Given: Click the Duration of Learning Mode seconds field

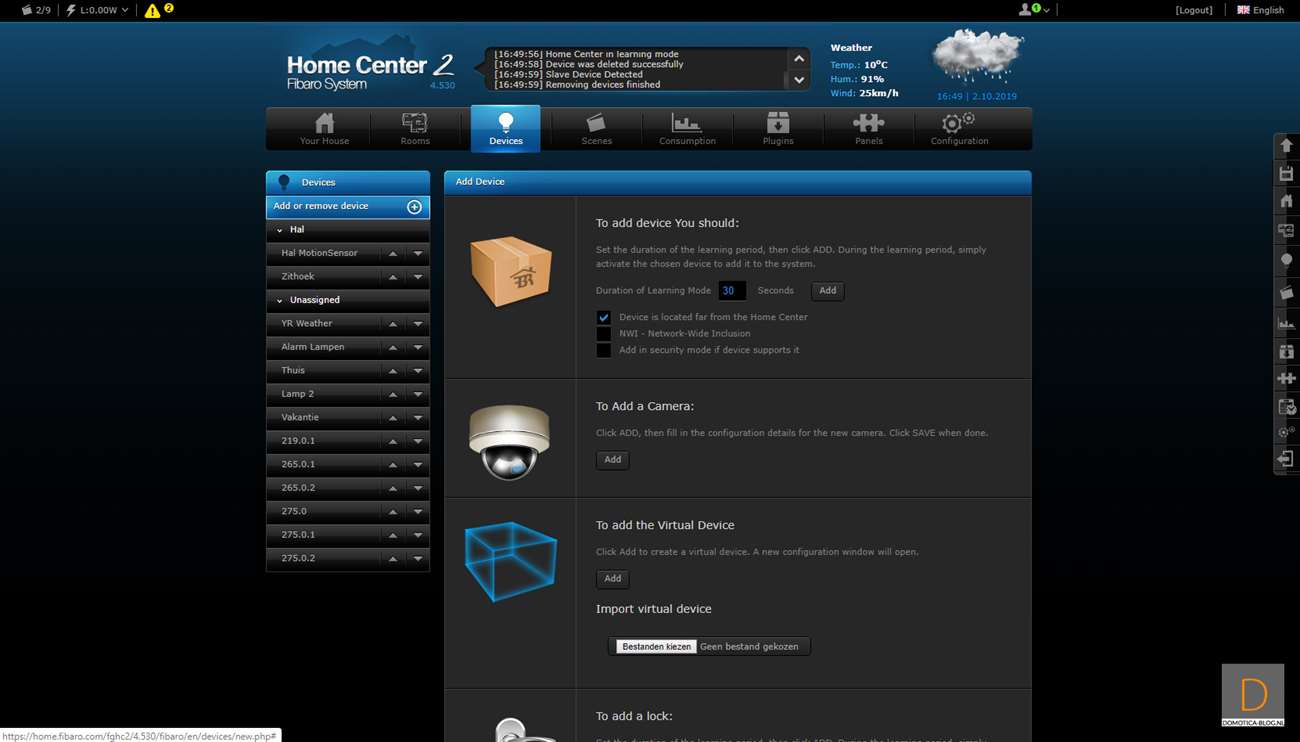Looking at the screenshot, I should tap(732, 291).
